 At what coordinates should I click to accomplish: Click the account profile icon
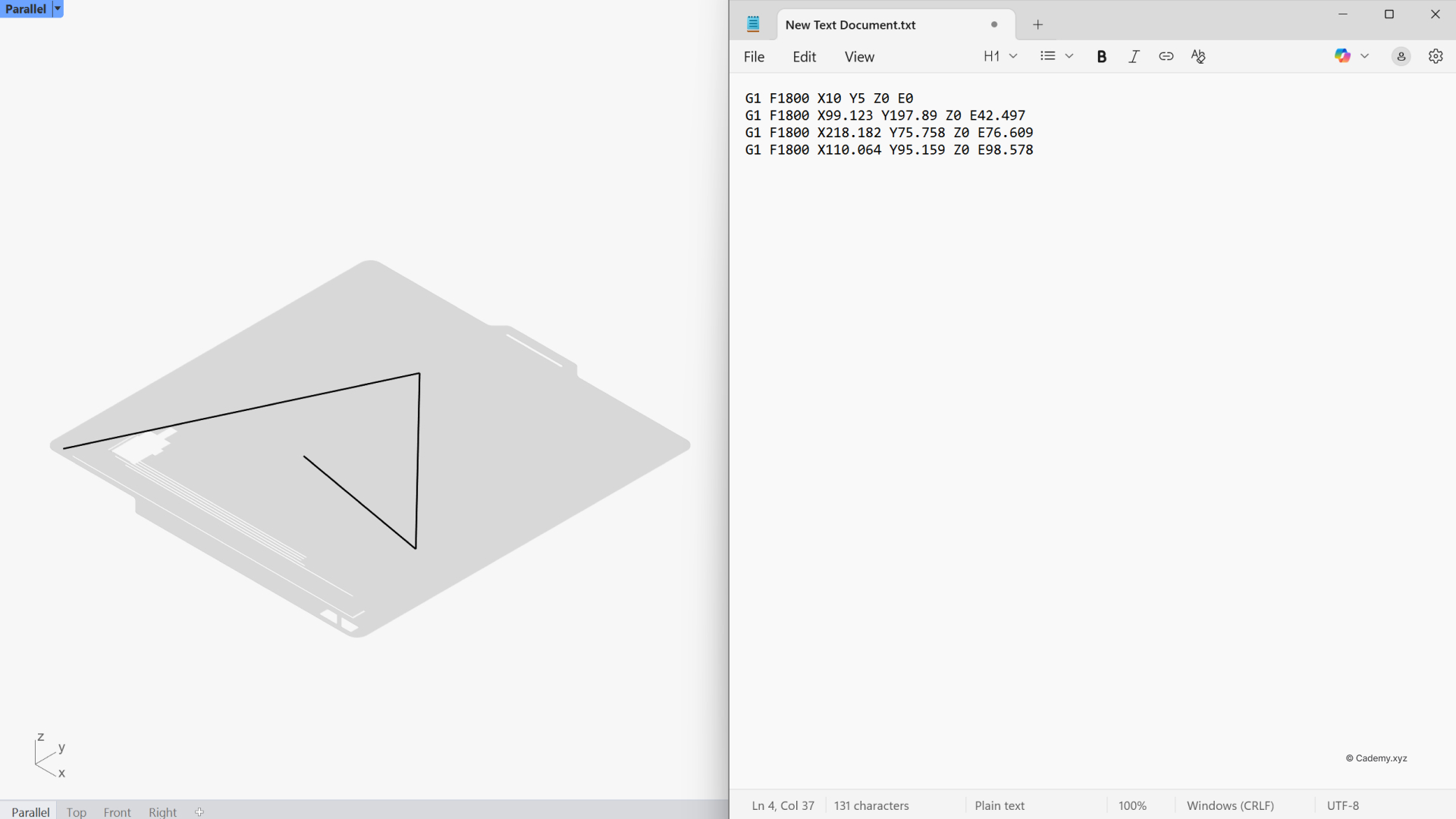tap(1401, 56)
